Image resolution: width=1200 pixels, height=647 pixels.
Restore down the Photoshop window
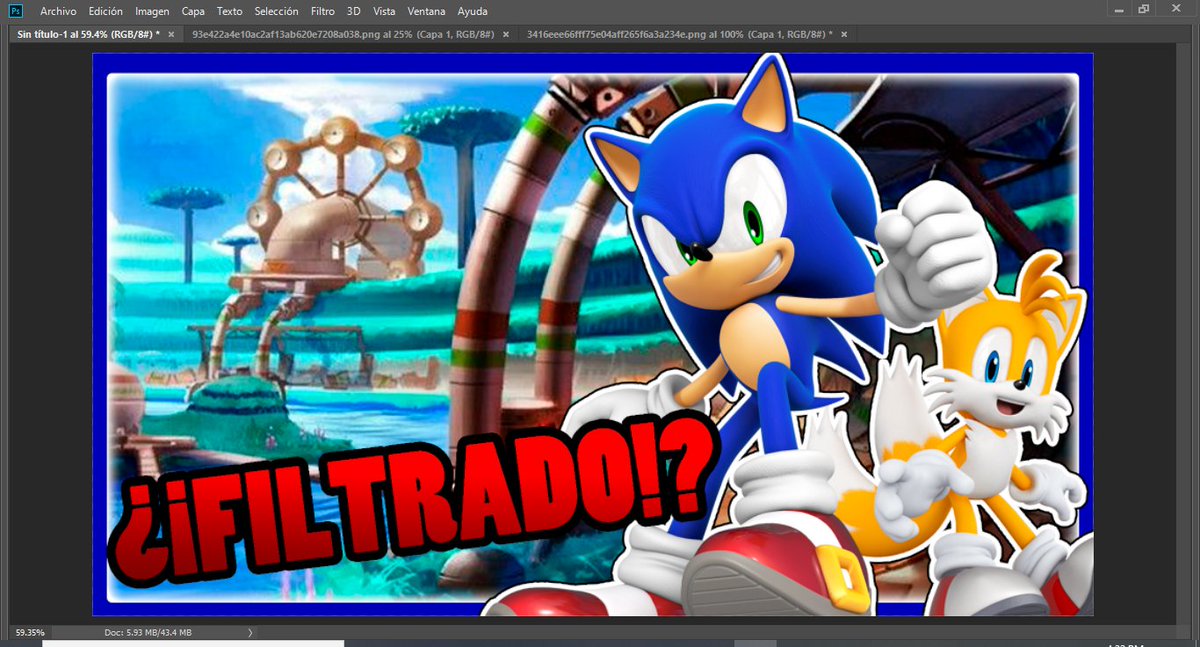pyautogui.click(x=1144, y=9)
